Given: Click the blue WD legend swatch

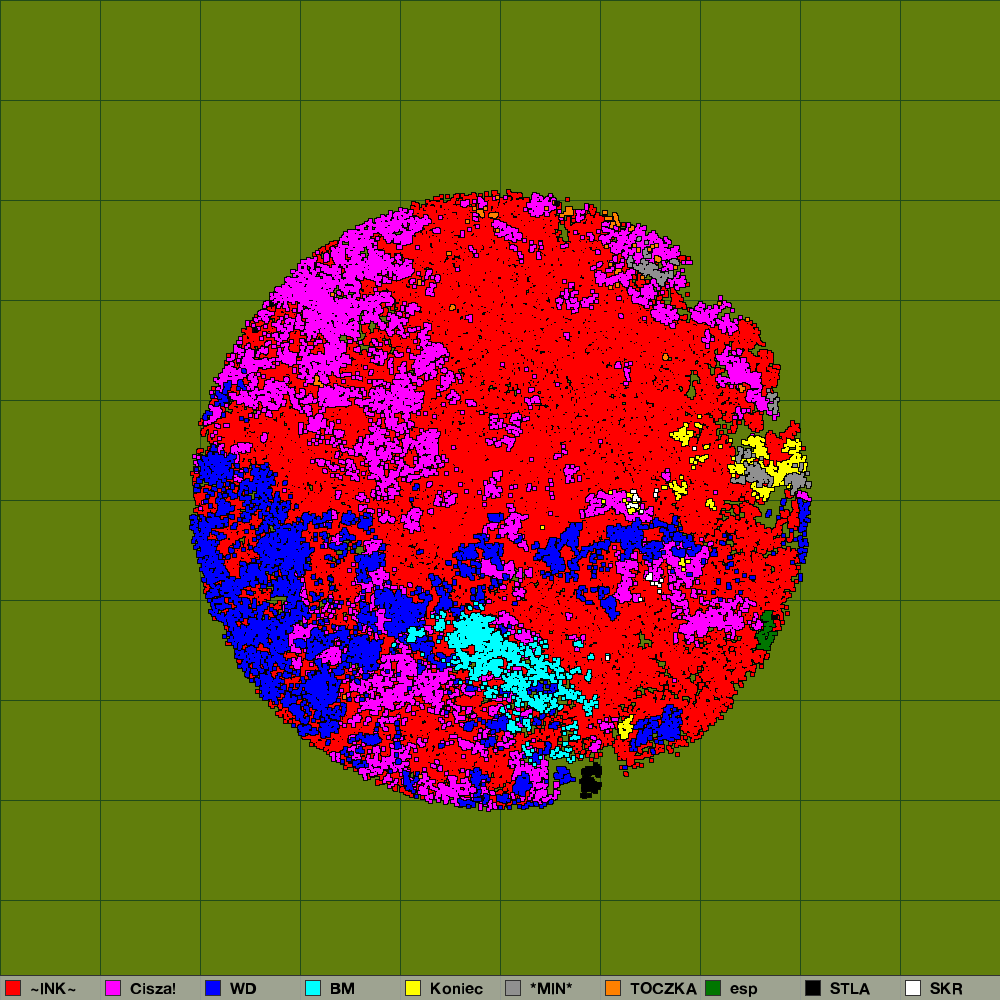Looking at the screenshot, I should (213, 988).
